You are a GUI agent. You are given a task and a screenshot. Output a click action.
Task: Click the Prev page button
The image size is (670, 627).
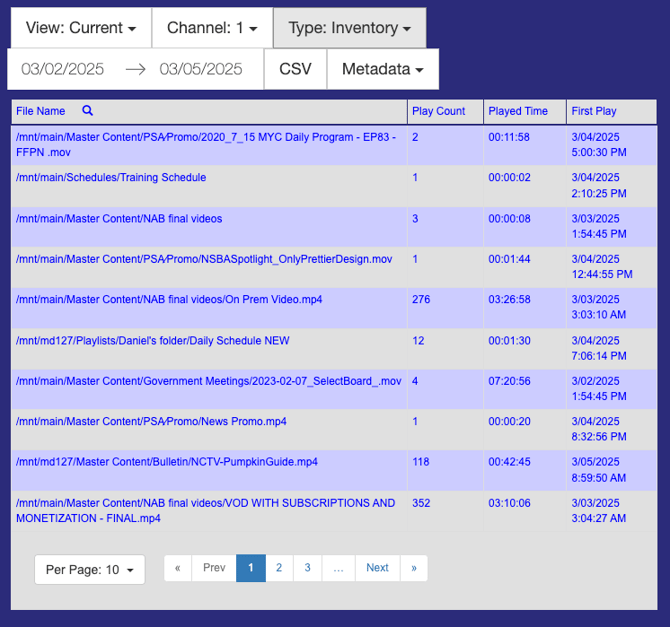click(x=214, y=568)
